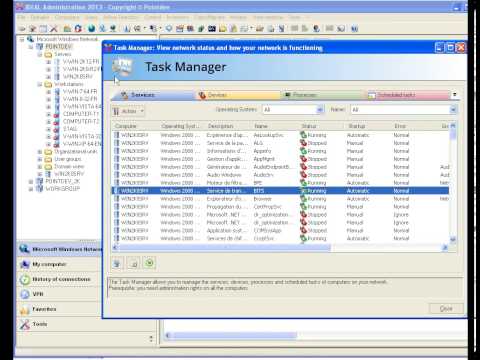Image resolution: width=480 pixels, height=360 pixels.
Task: Click the Scheduled tasks tab calendar icon
Action: point(371,95)
